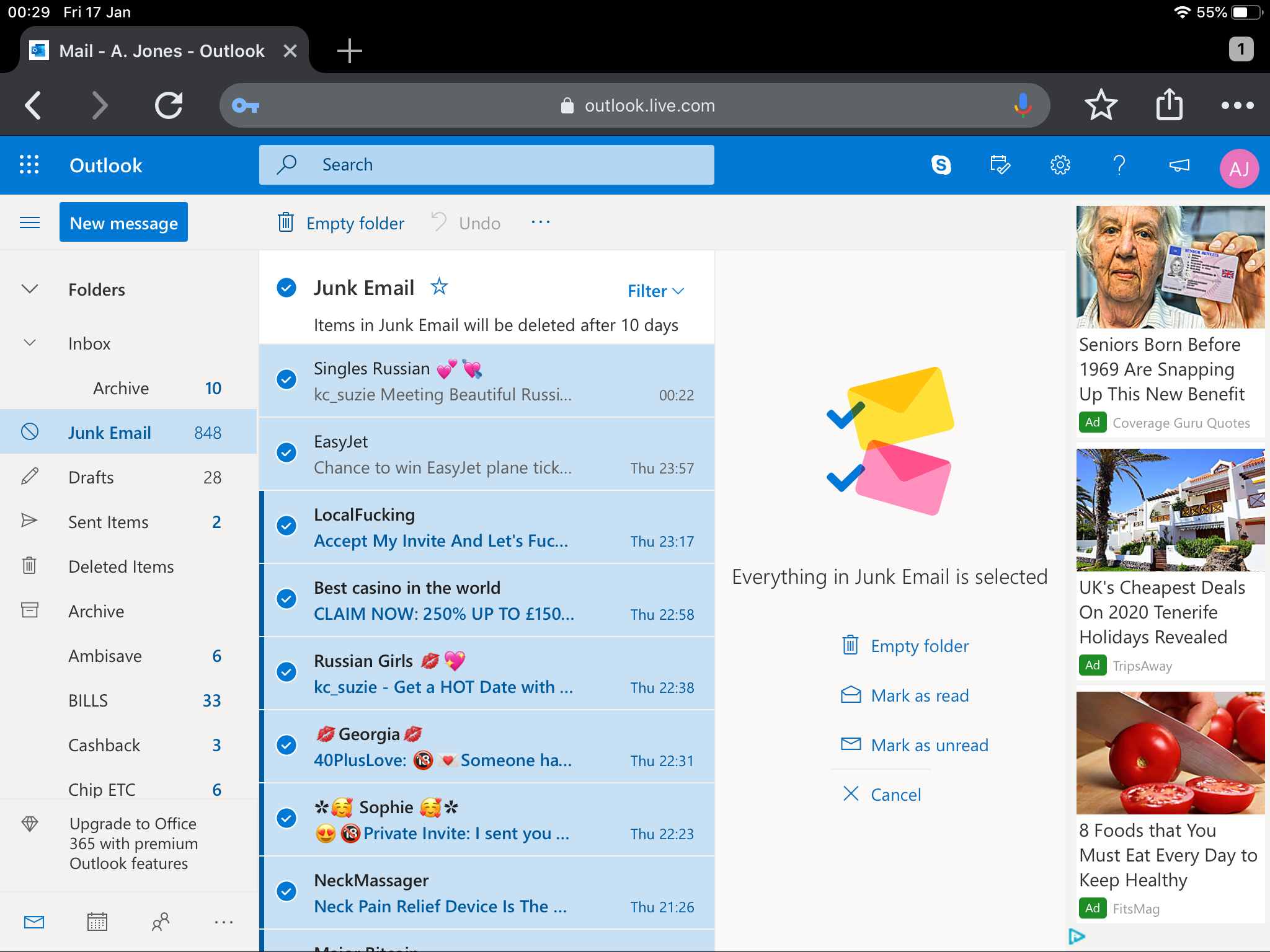Open the Tenerife Holidays ad image
The height and width of the screenshot is (952, 1270).
point(1170,510)
